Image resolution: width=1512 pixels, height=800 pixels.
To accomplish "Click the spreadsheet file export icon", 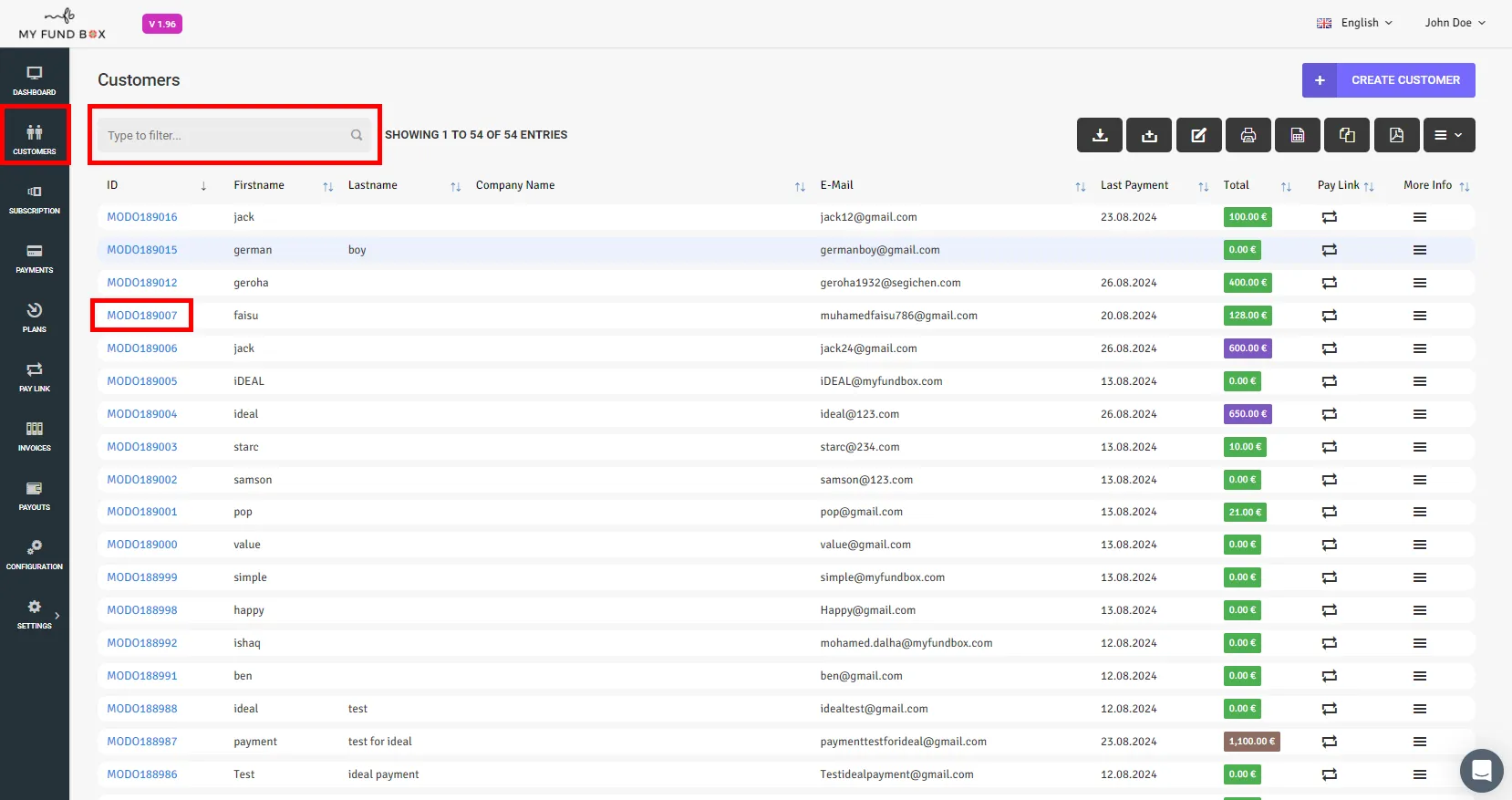I will [x=1298, y=135].
